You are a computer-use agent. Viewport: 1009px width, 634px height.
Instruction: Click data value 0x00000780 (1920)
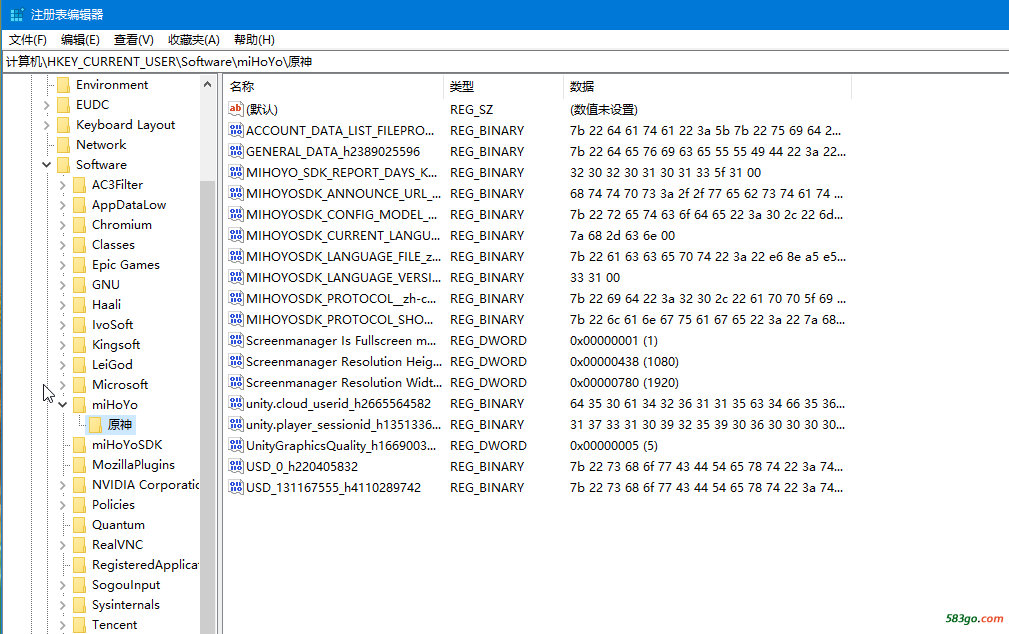(x=624, y=382)
